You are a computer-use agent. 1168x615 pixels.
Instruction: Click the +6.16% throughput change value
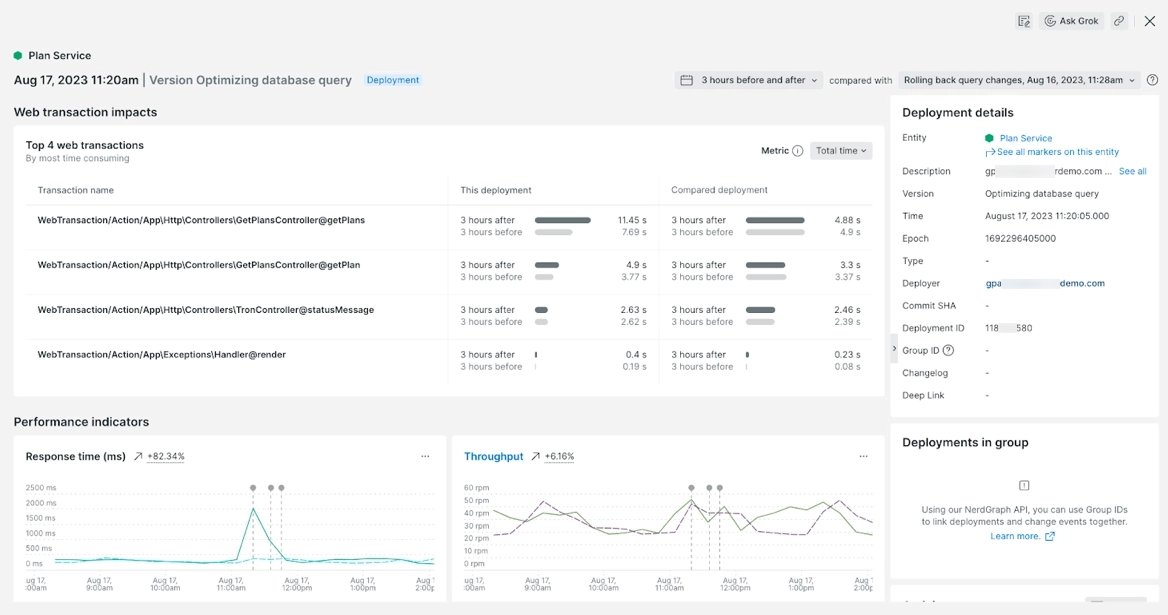point(559,456)
